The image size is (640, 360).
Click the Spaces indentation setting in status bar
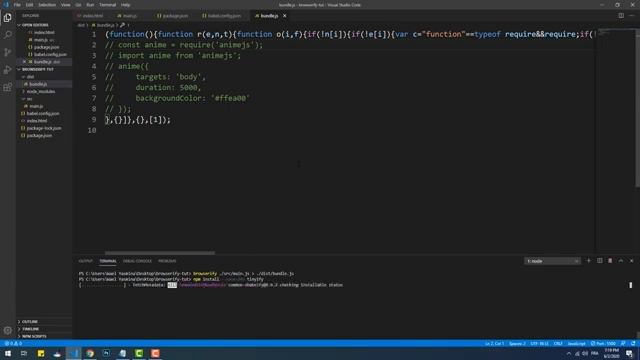(517, 344)
